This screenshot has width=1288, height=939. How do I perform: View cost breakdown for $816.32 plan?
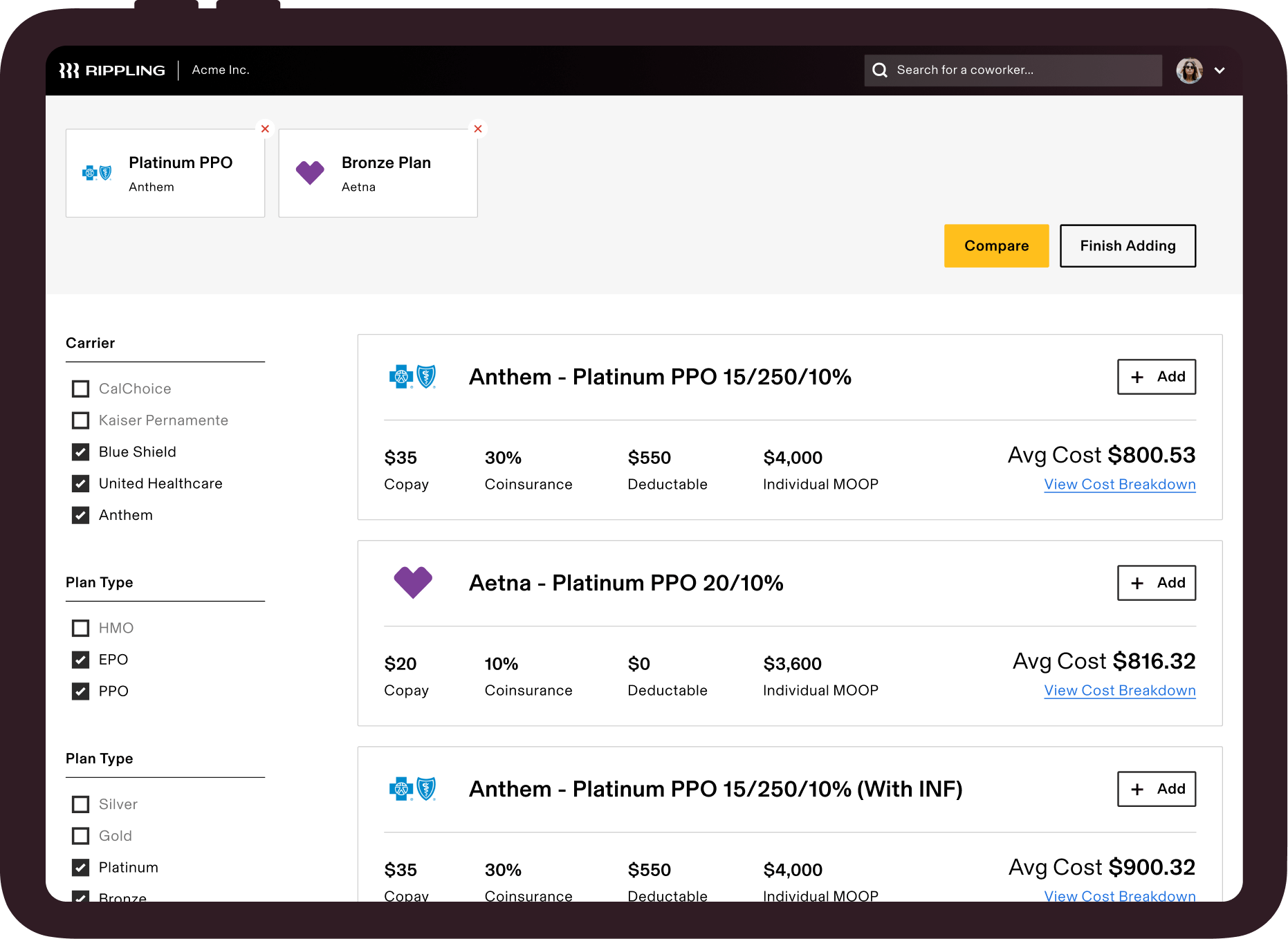1120,691
